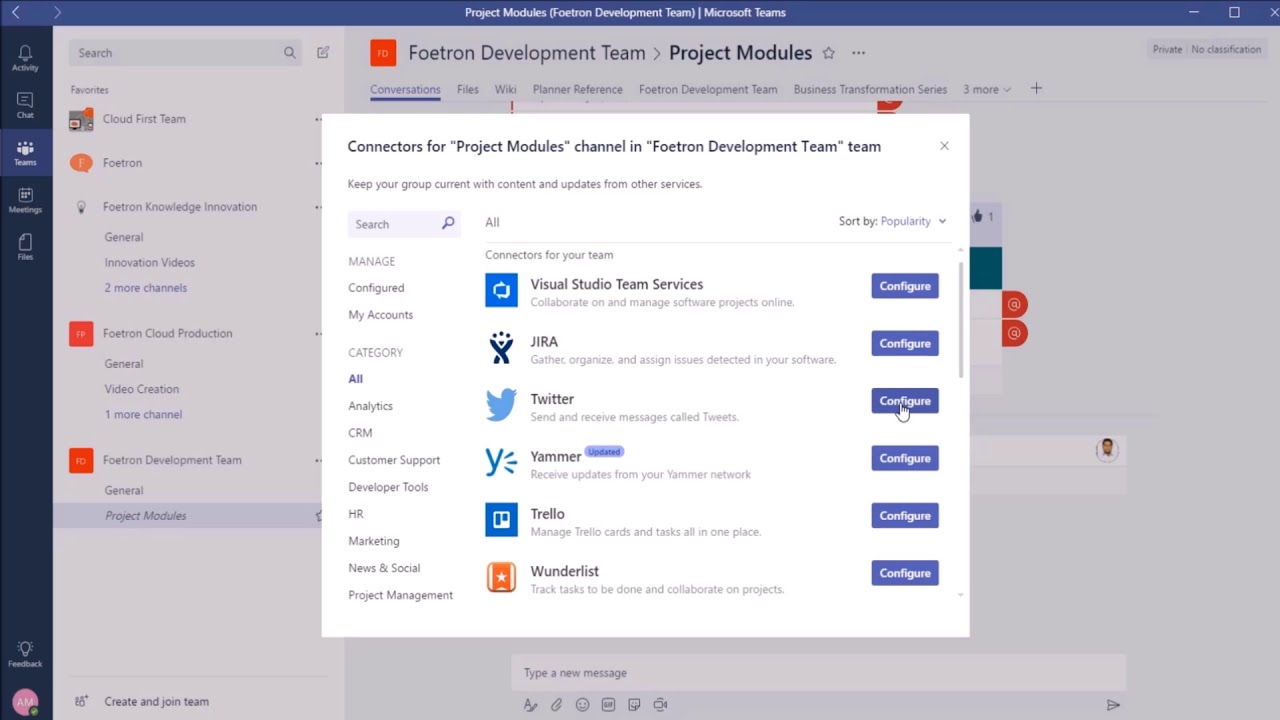This screenshot has height=720, width=1280.
Task: Open the Meetings calendar icon
Action: [x=25, y=200]
